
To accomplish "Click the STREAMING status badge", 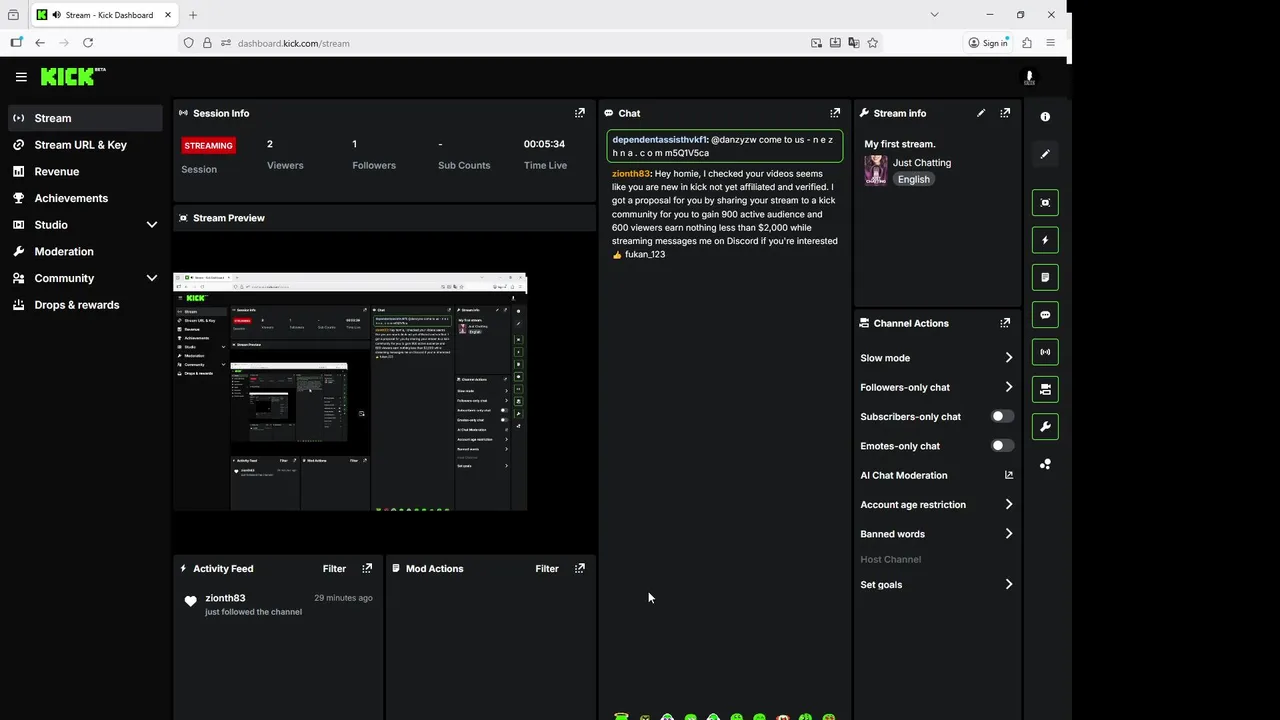I will pos(208,146).
